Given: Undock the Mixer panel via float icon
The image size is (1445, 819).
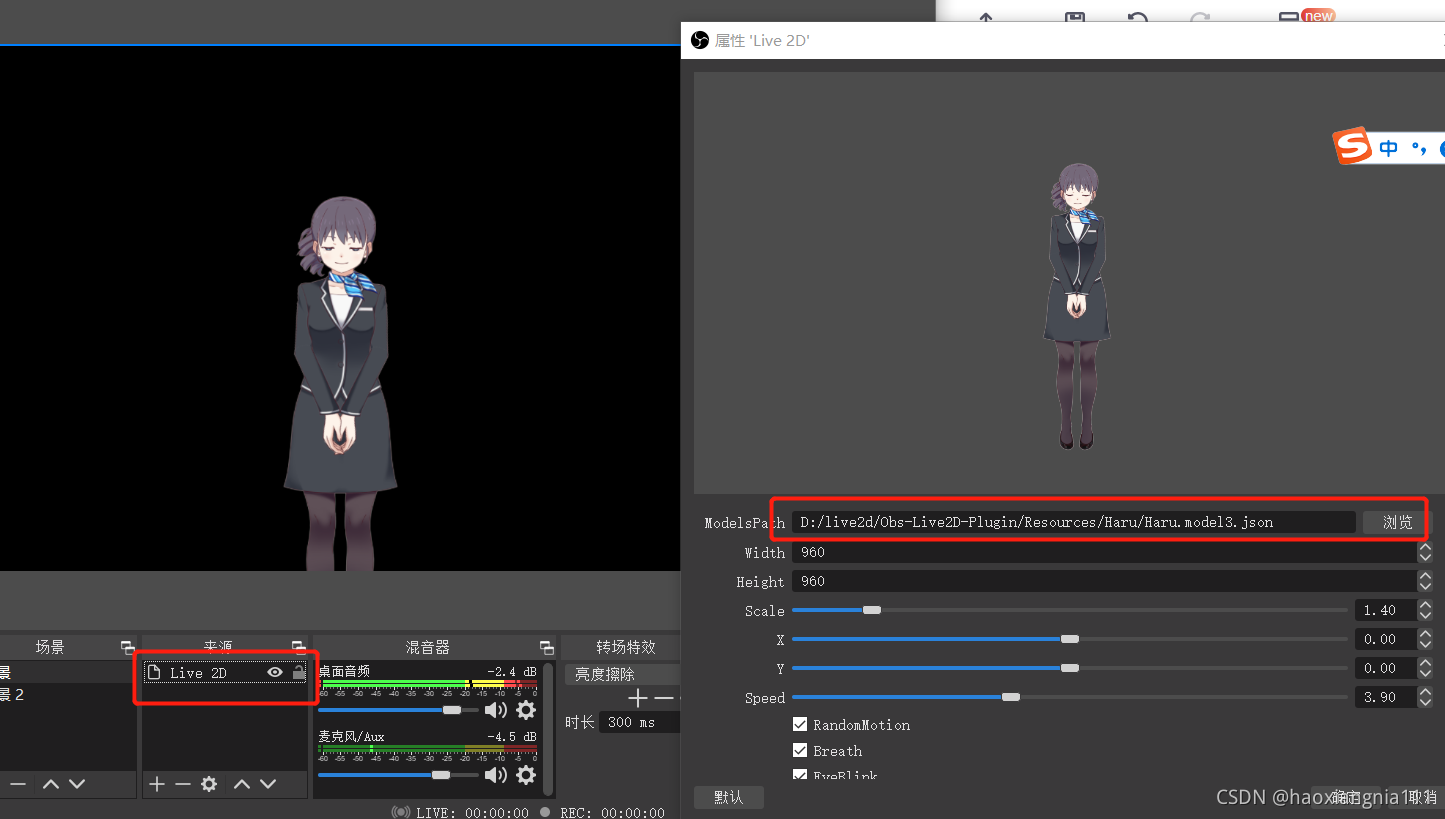Looking at the screenshot, I should (x=546, y=648).
